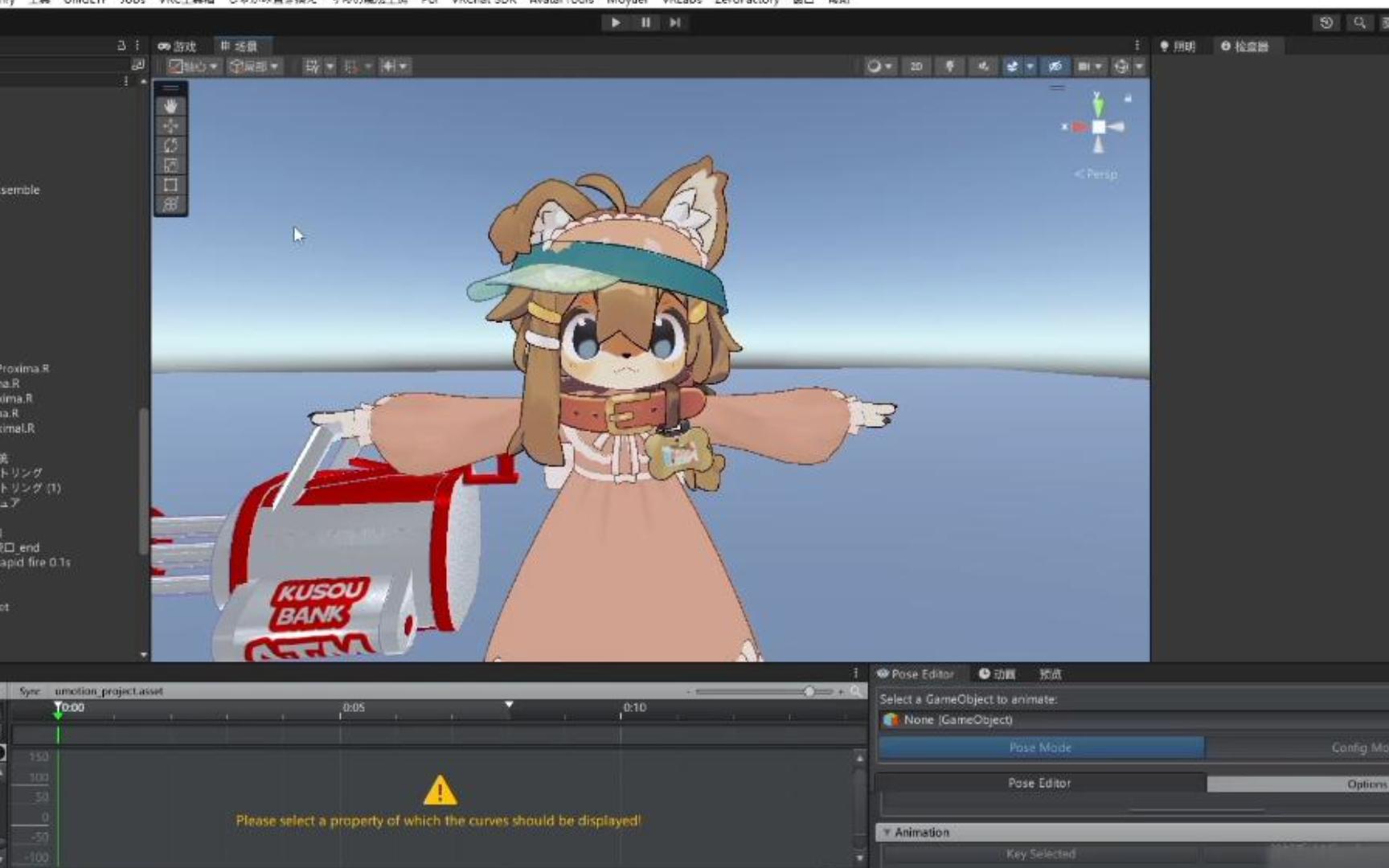Click the 0:05 mark on timeline ruler
The image size is (1389, 868).
[x=354, y=707]
